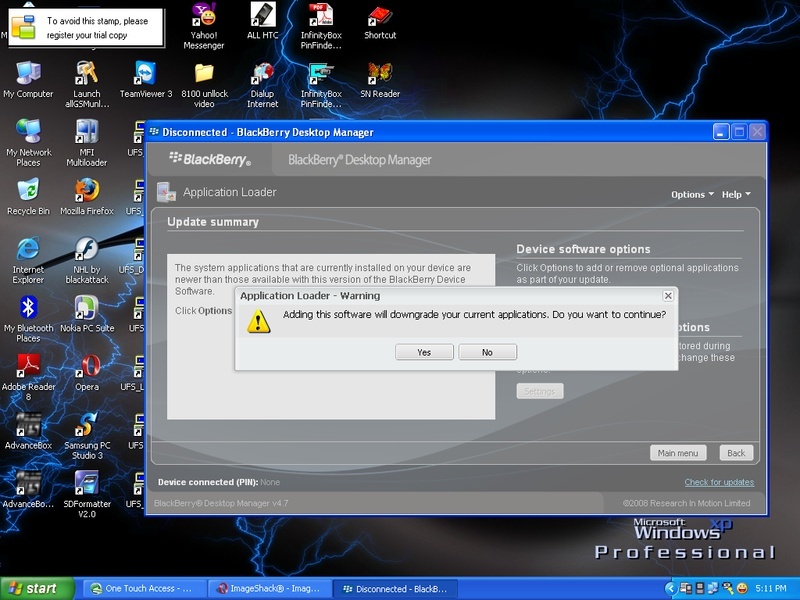Viewport: 800px width, 600px height.
Task: Open the red Shortcut icon
Action: pos(380,21)
